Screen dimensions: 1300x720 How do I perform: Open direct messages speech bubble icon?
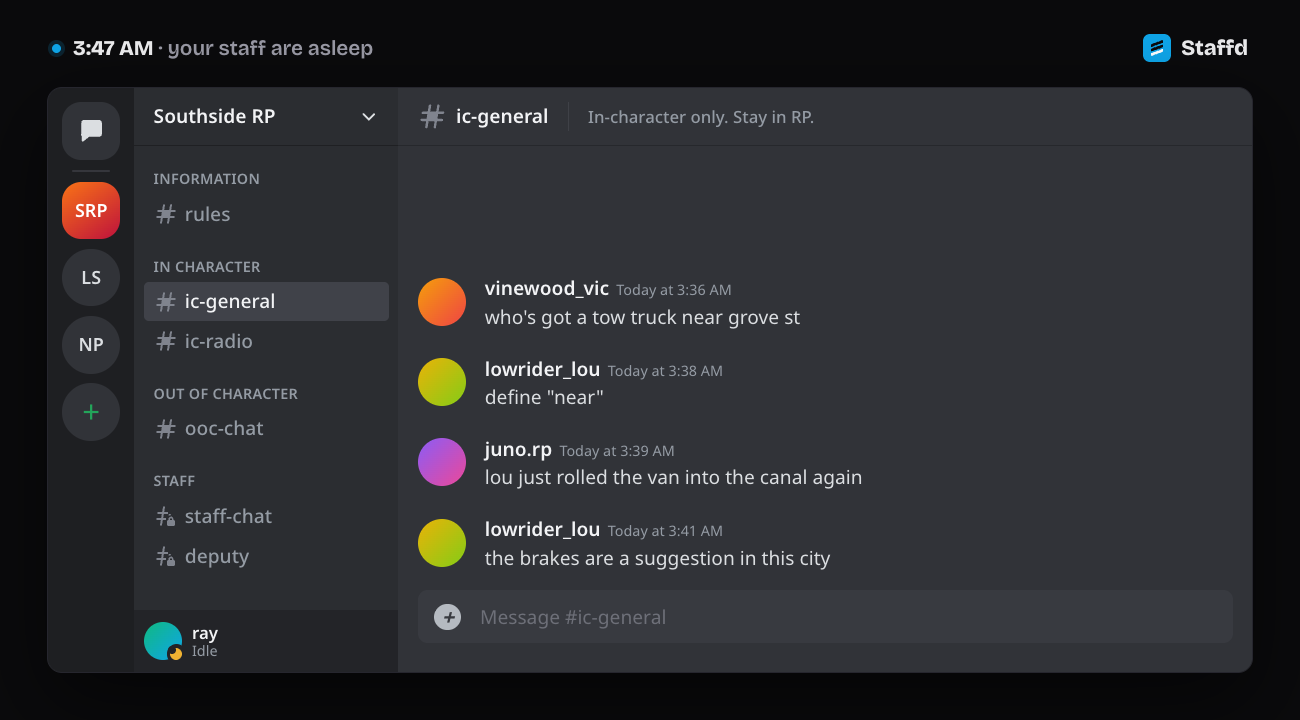point(91,131)
